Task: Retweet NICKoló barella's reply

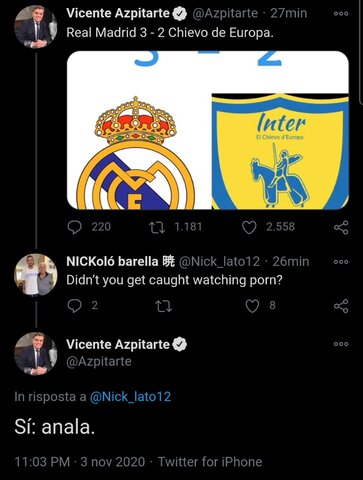Action: [164, 306]
